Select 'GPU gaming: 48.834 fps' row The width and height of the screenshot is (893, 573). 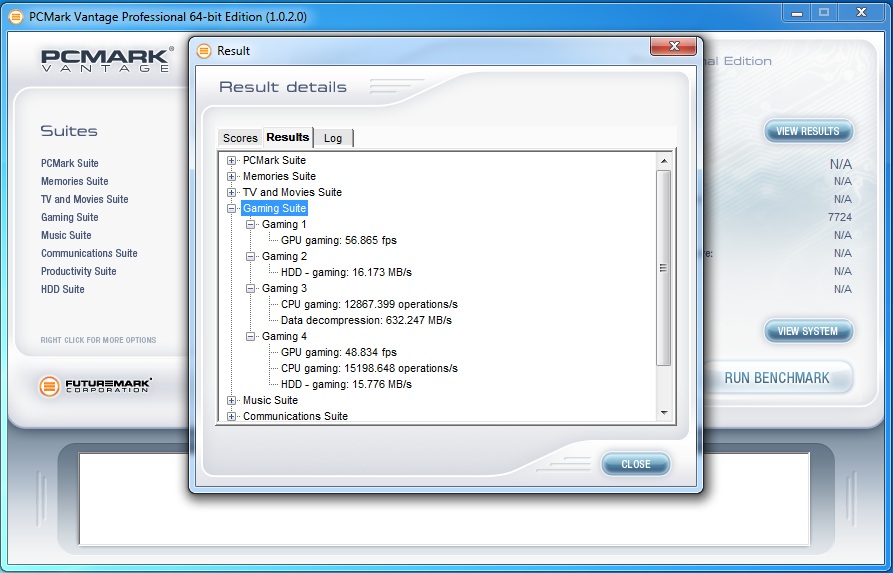coord(339,353)
